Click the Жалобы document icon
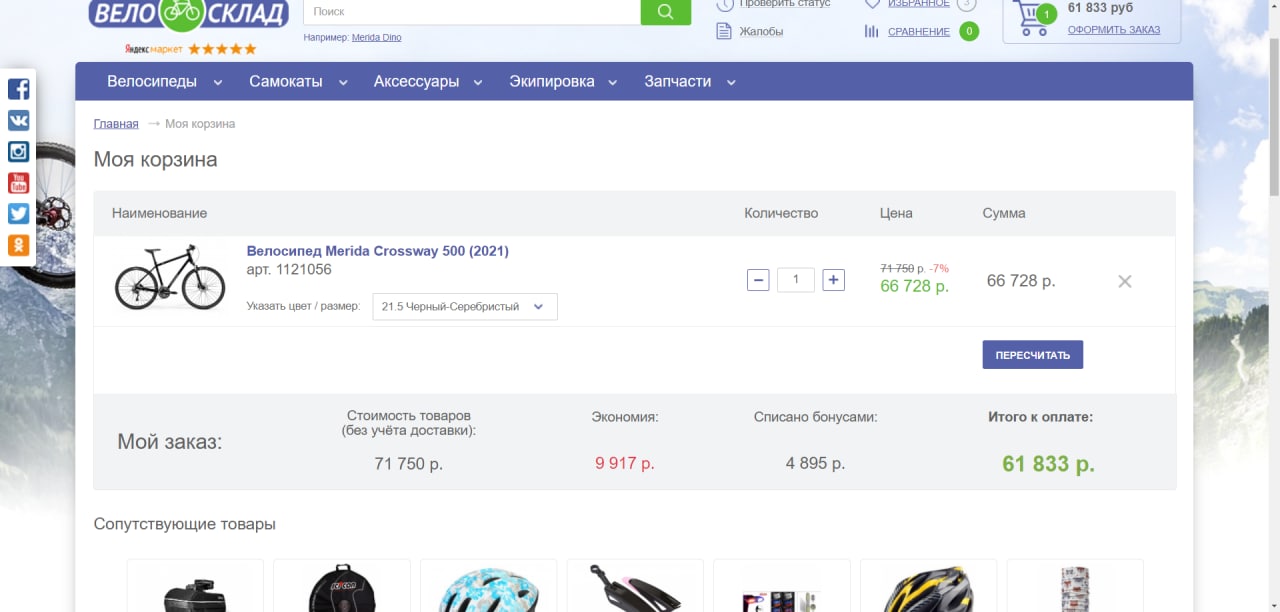1280x612 pixels. click(724, 31)
